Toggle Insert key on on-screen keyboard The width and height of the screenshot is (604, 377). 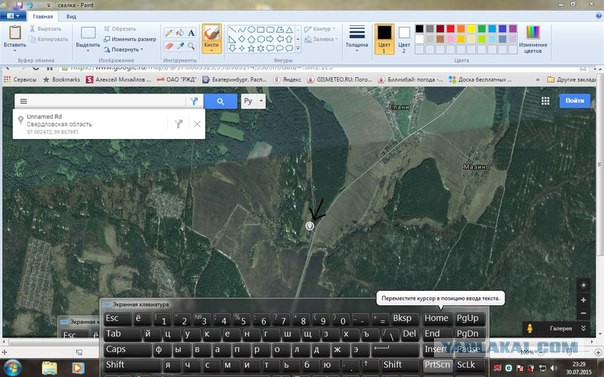(437, 349)
